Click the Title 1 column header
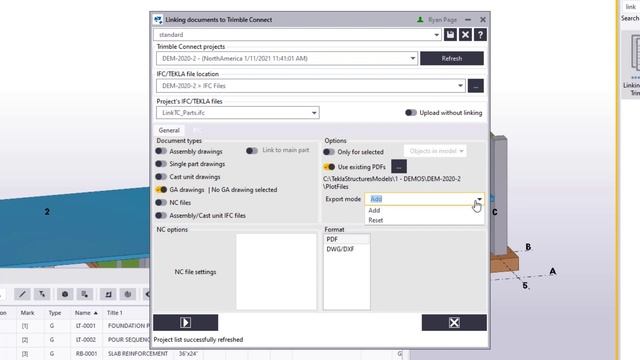This screenshot has width=640, height=360. [x=115, y=313]
